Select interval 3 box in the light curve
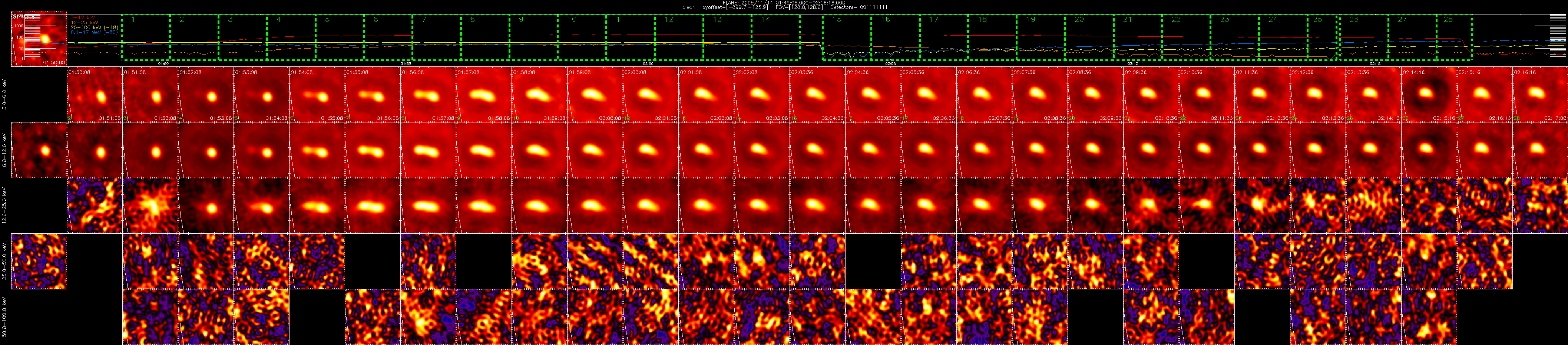Screen dimensions: 1568x345 pyautogui.click(x=242, y=37)
